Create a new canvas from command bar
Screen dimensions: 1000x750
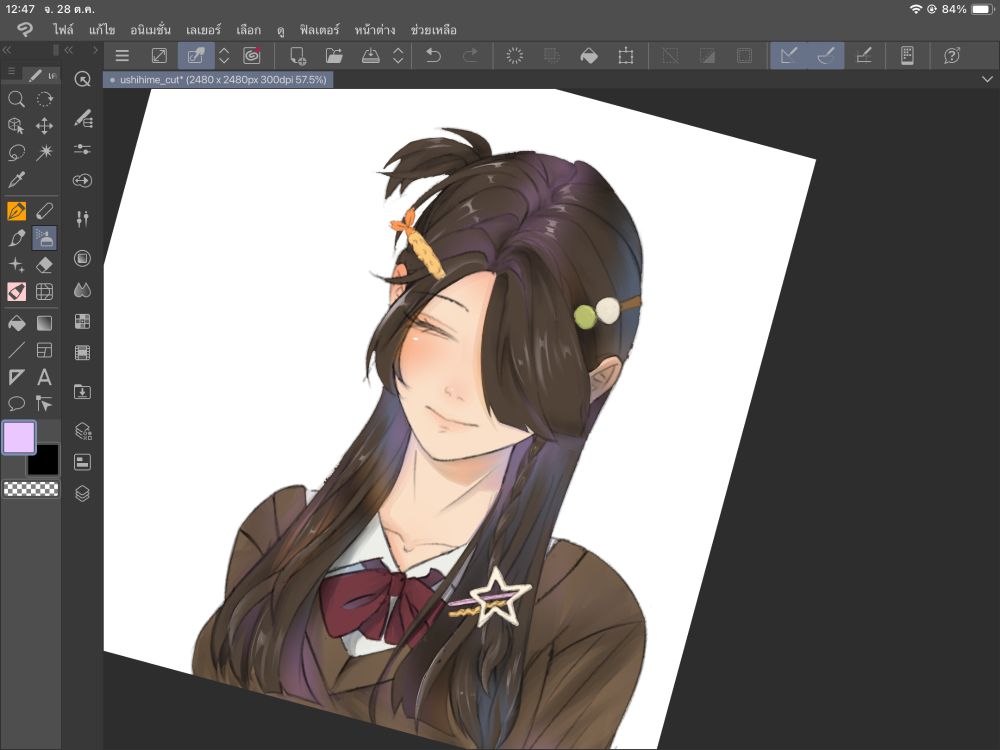298,55
